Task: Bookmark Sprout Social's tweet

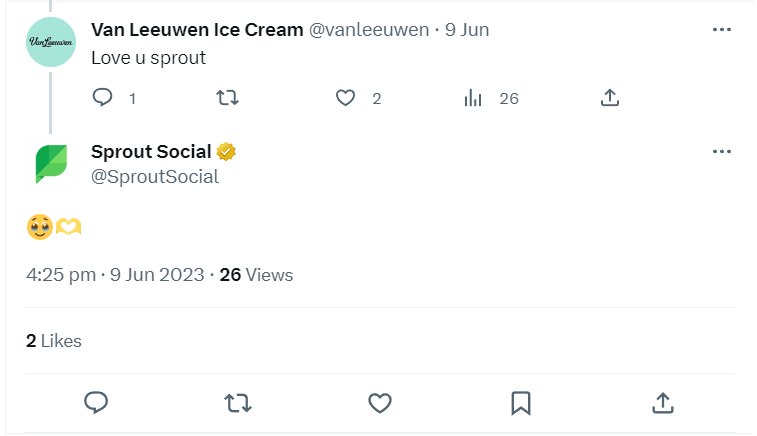Action: coord(520,402)
